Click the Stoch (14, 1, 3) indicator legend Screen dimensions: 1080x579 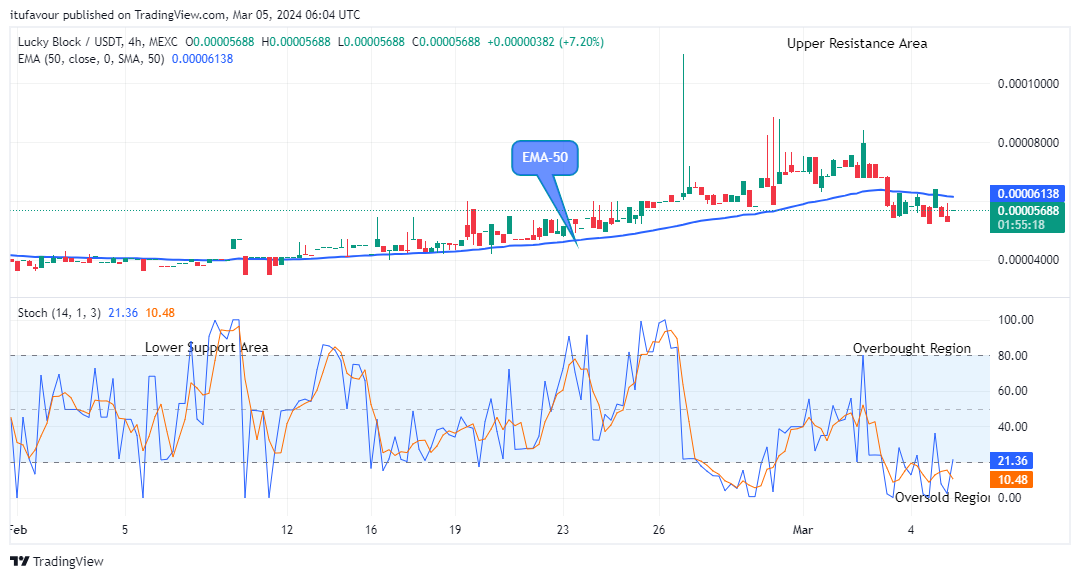(59, 313)
